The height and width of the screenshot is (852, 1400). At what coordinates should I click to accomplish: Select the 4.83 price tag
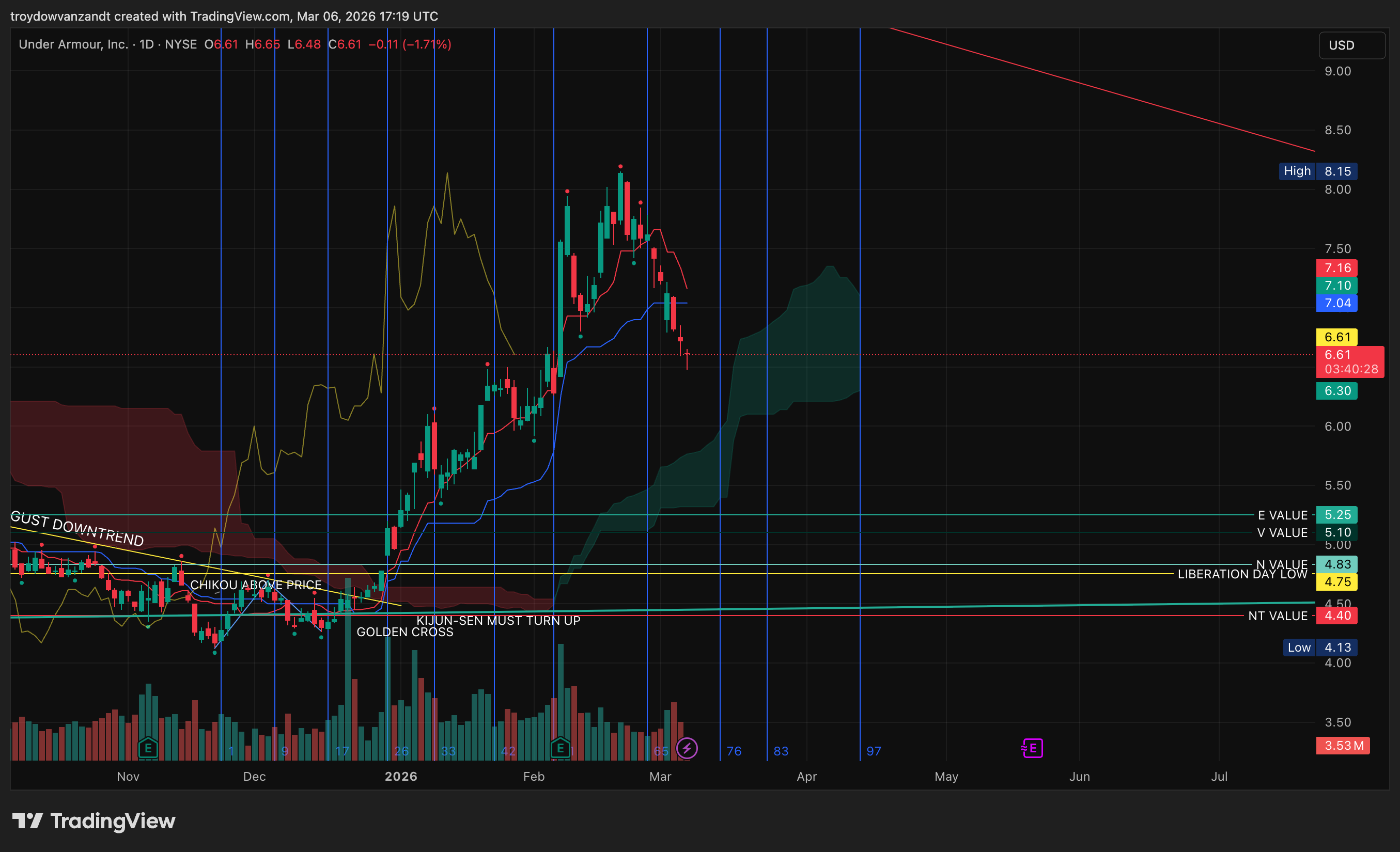[1337, 564]
